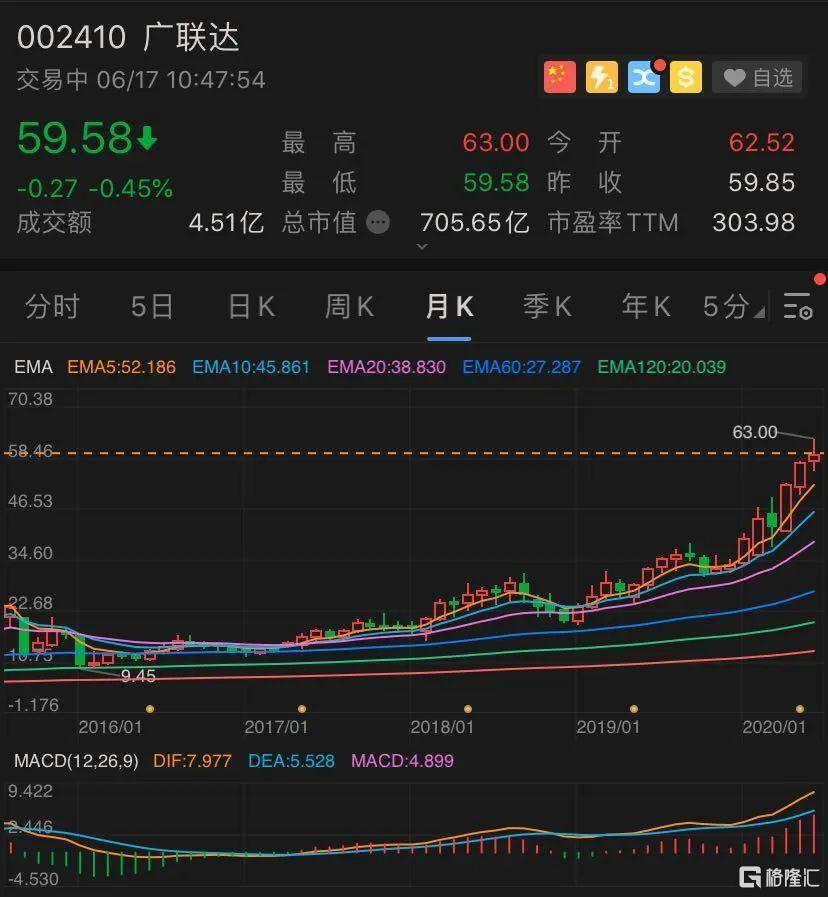828x897 pixels.
Task: Tap the price change -0.27 -0.45%
Action: pyautogui.click(x=95, y=188)
